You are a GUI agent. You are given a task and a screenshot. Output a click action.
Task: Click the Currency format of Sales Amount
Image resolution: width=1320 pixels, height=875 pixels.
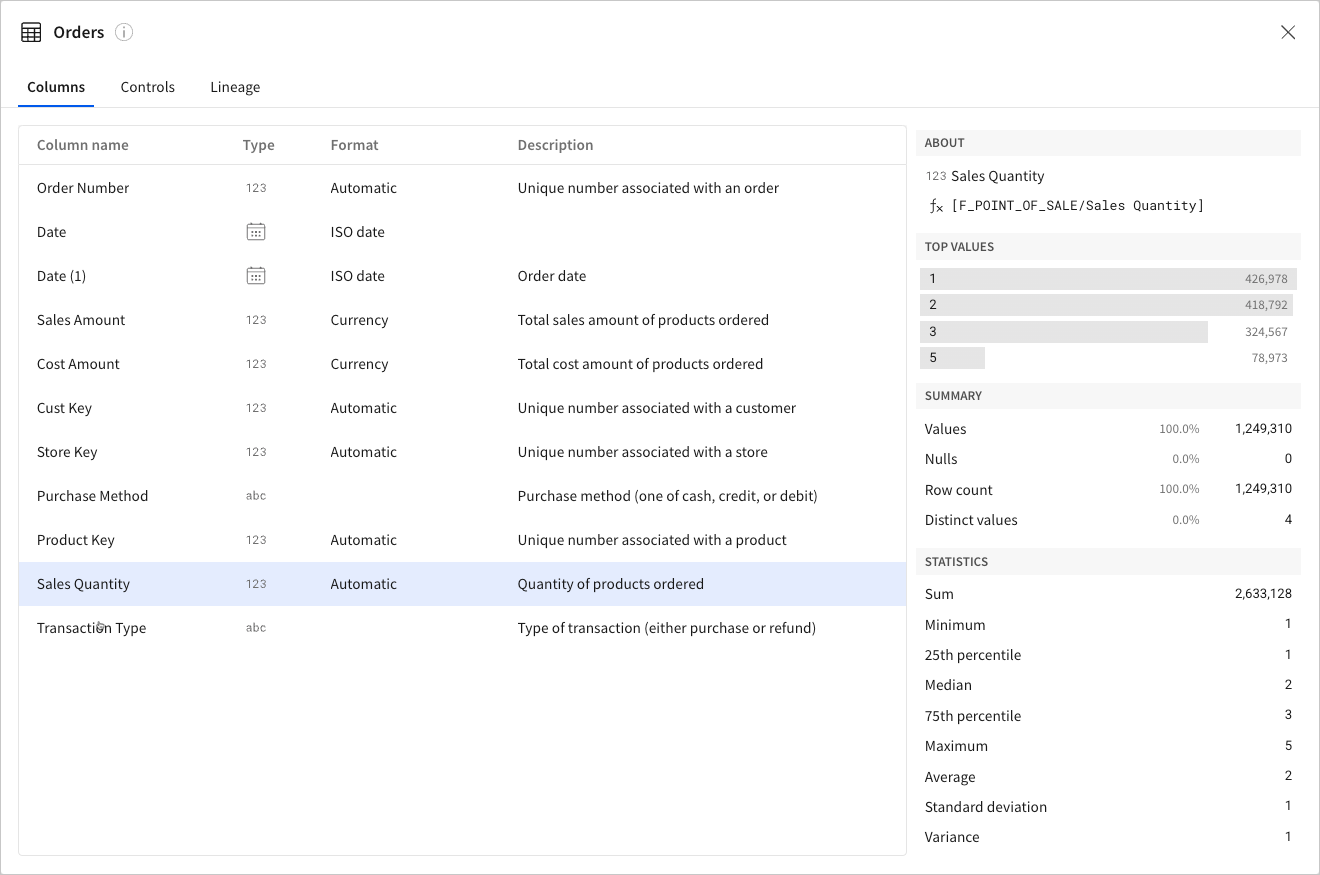359,320
